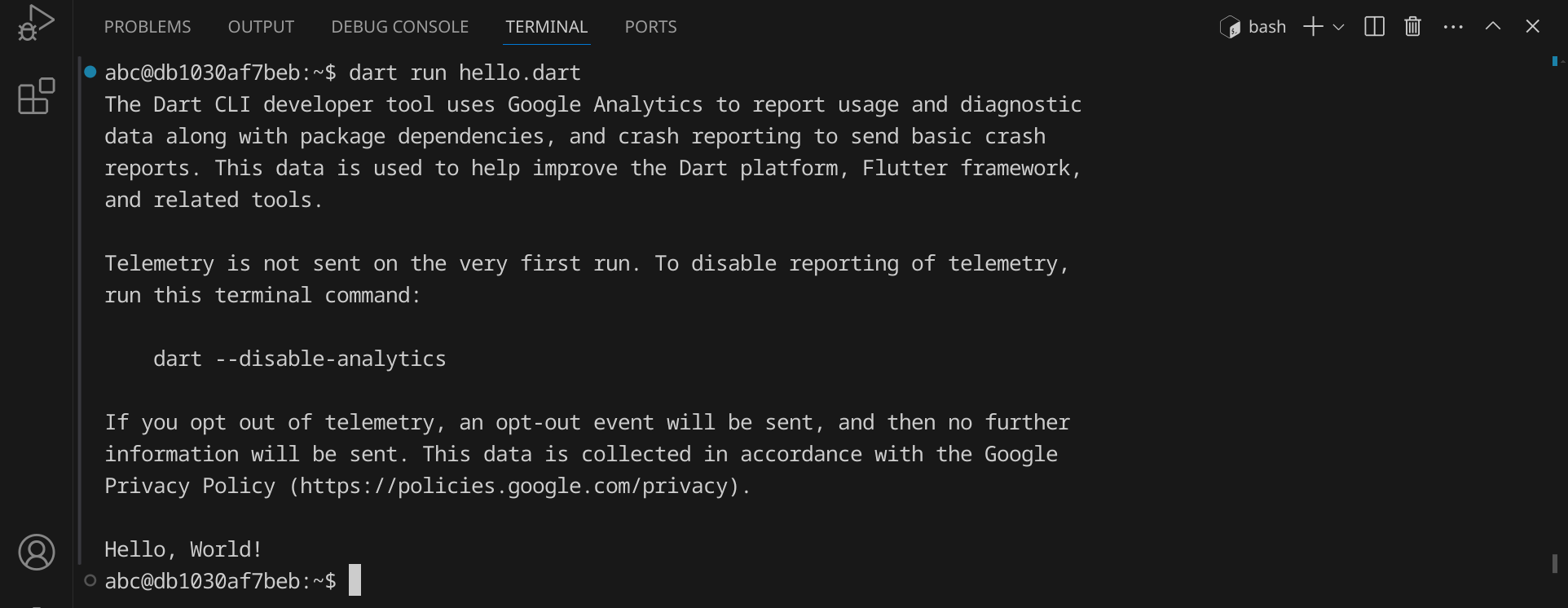Select the PORTS tab
Viewport: 1568px width, 608px height.
coord(650,27)
